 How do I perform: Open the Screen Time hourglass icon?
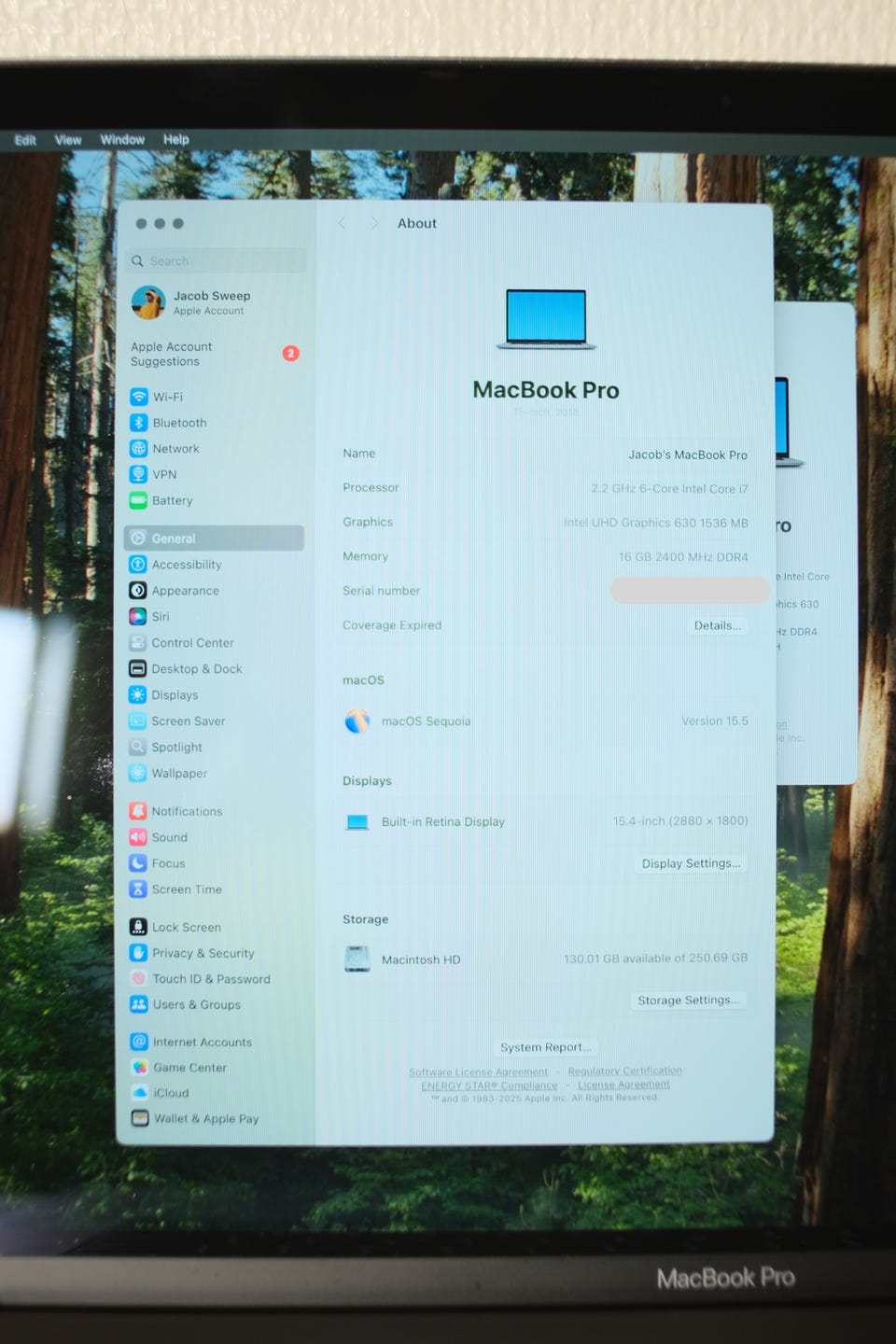137,889
